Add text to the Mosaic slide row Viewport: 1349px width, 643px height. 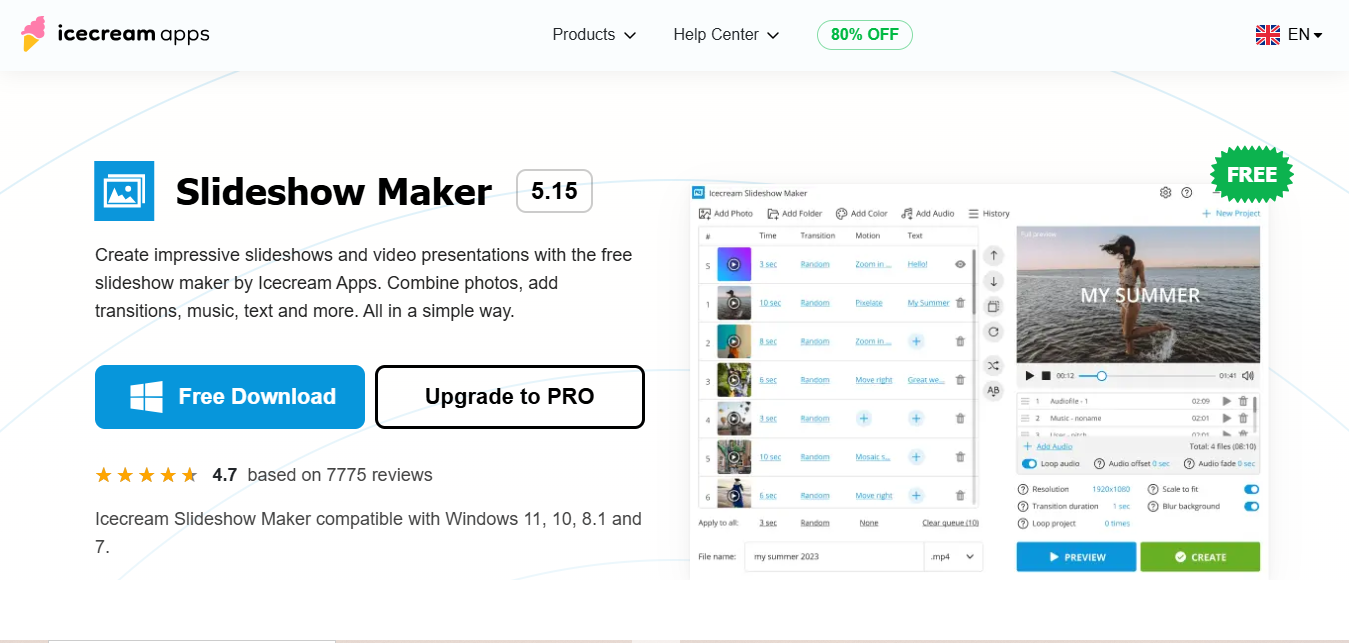[x=916, y=457]
